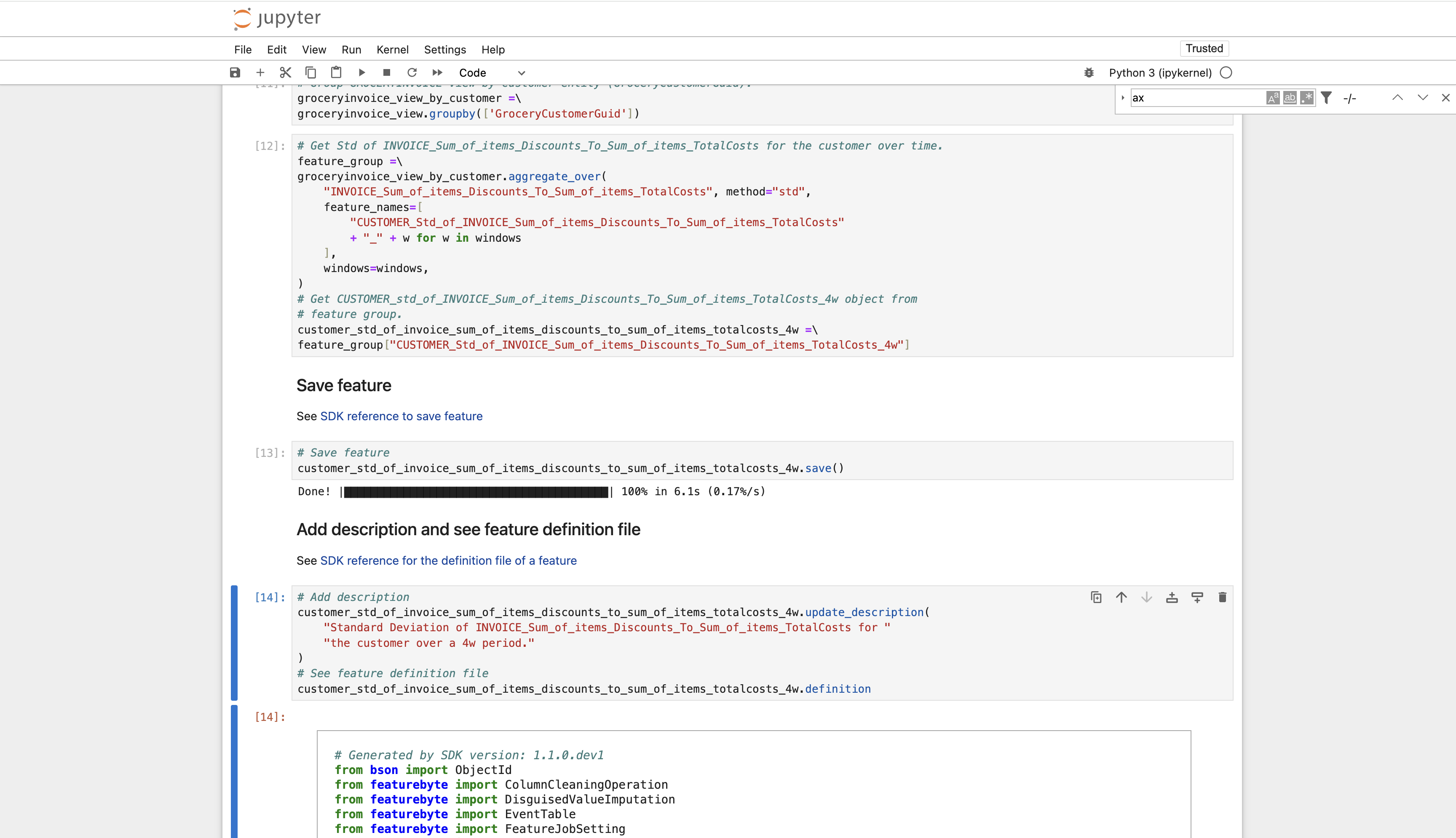Go to the next search match

pyautogui.click(x=1423, y=98)
